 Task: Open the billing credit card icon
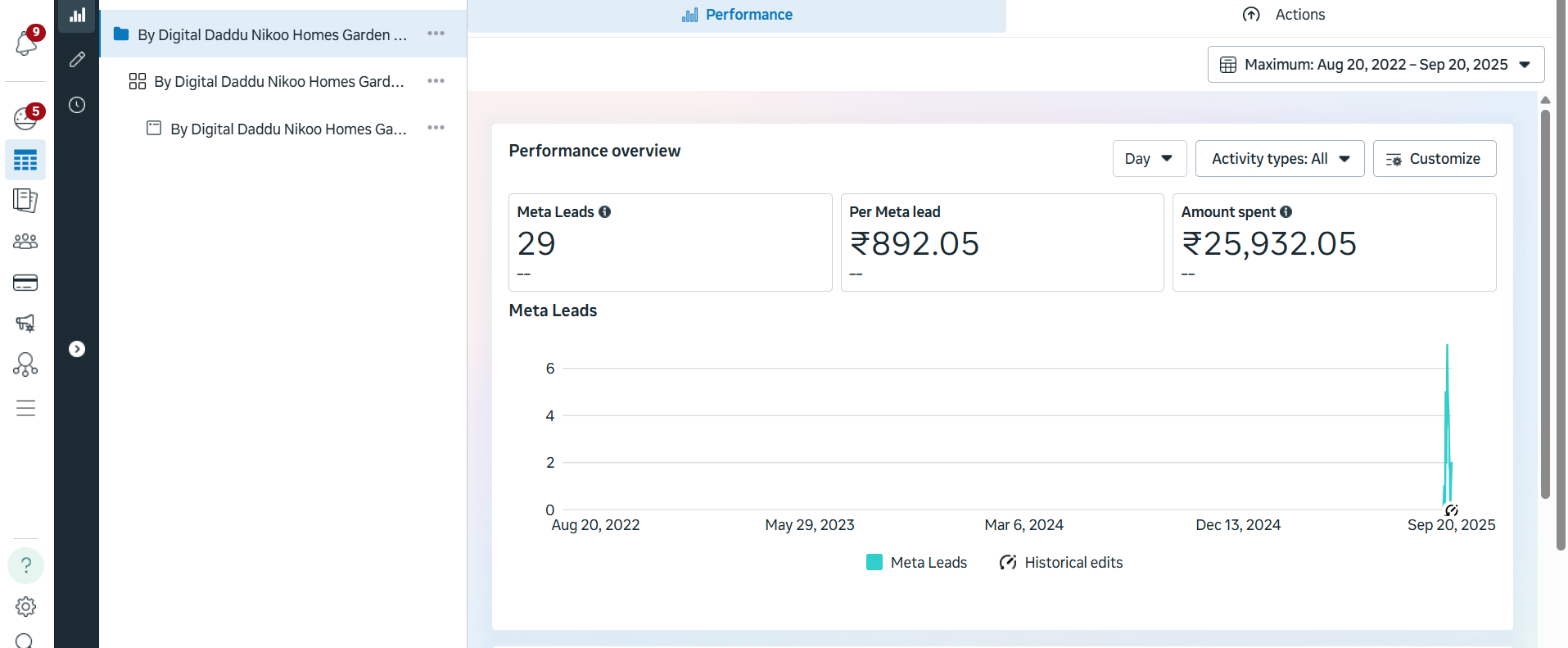25,283
